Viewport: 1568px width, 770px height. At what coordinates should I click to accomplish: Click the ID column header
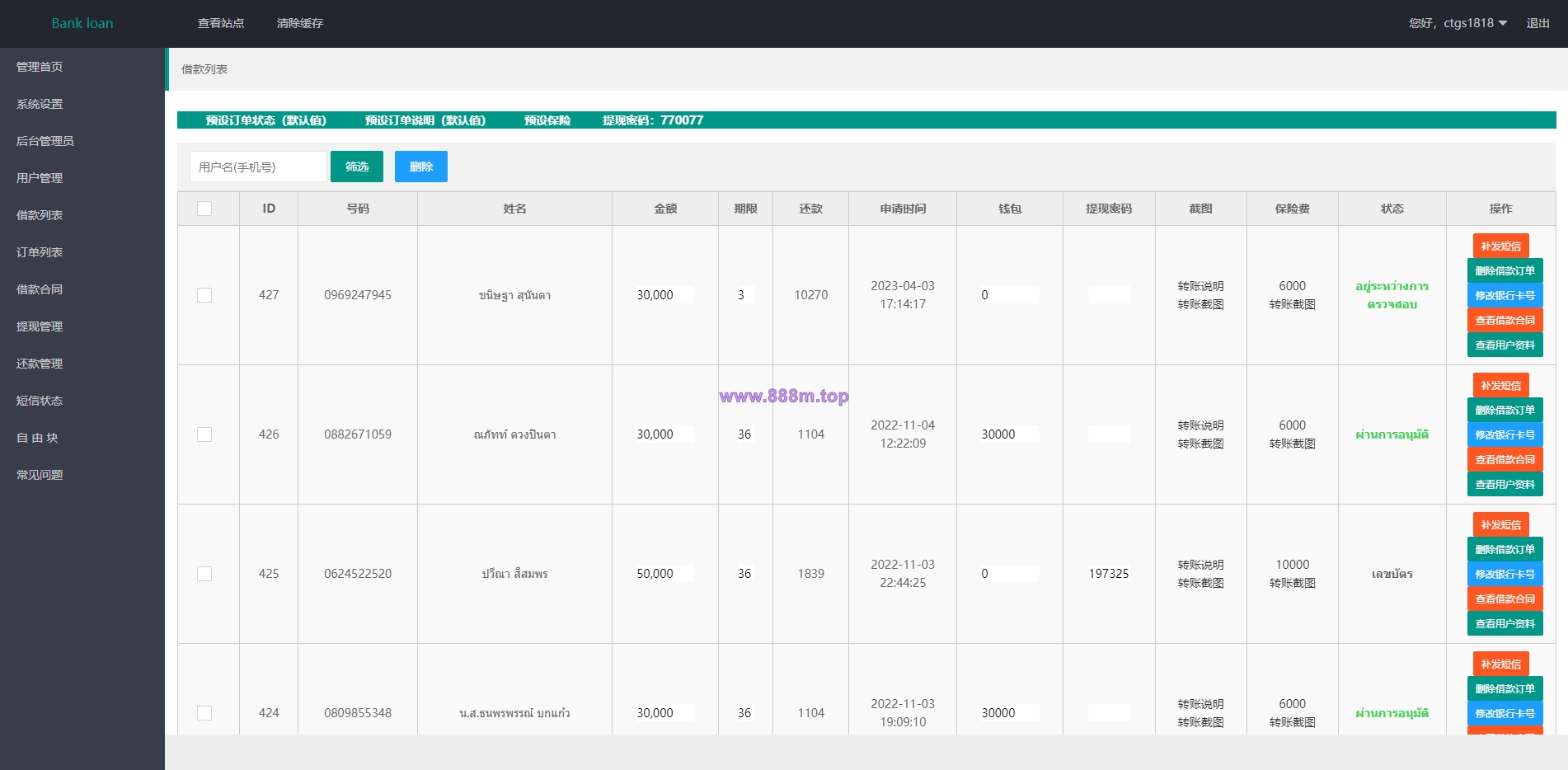click(269, 209)
